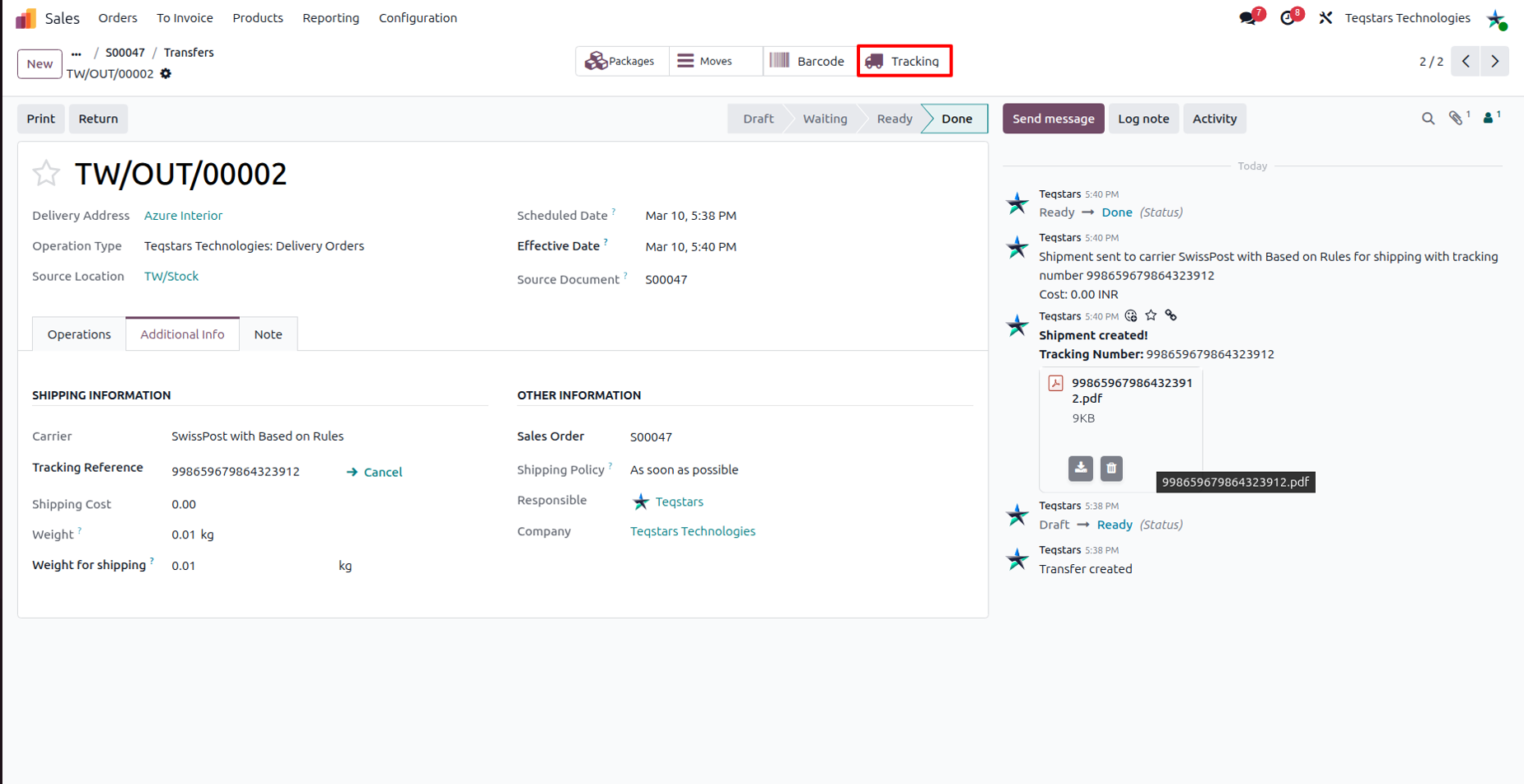Open Azure Interior delivery address link
The image size is (1524, 784).
(183, 216)
